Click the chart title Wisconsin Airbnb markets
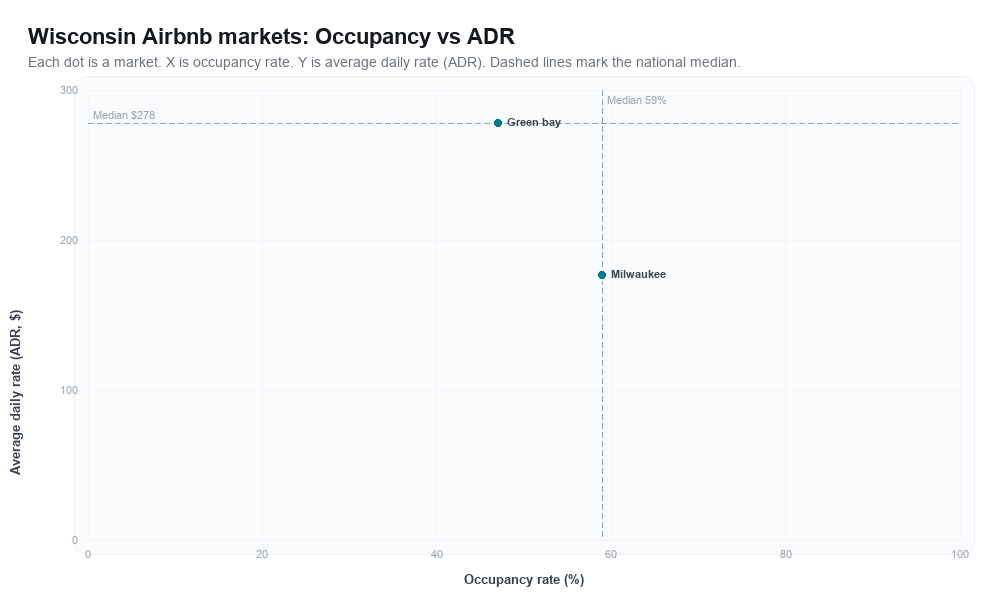1000x600 pixels. click(271, 36)
